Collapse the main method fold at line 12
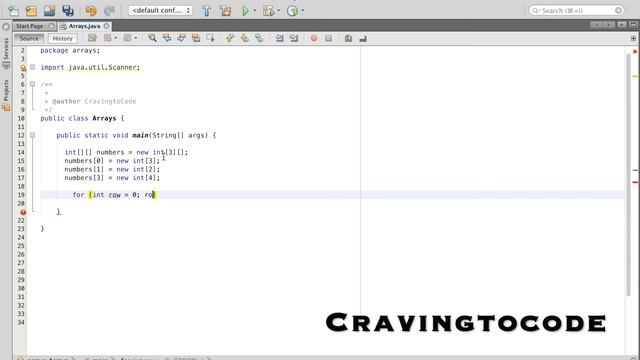This screenshot has height=360, width=640. point(33,135)
